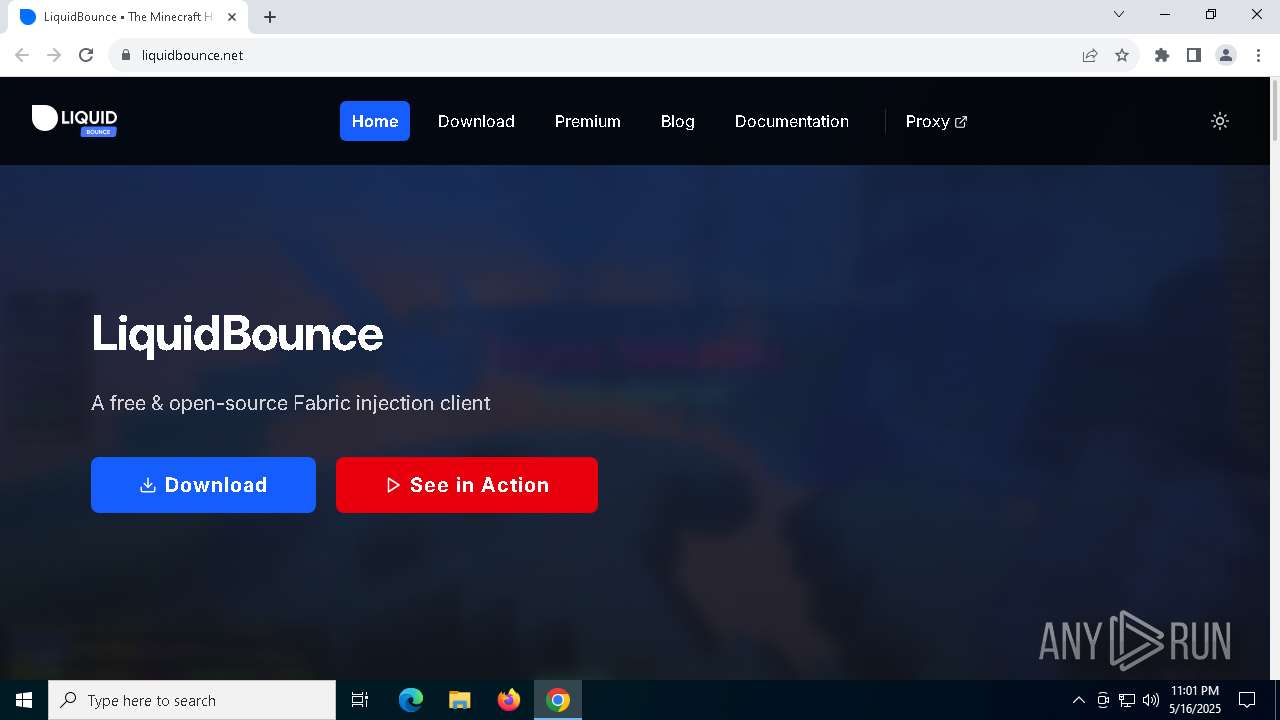Go to the Premium page

pyautogui.click(x=588, y=121)
